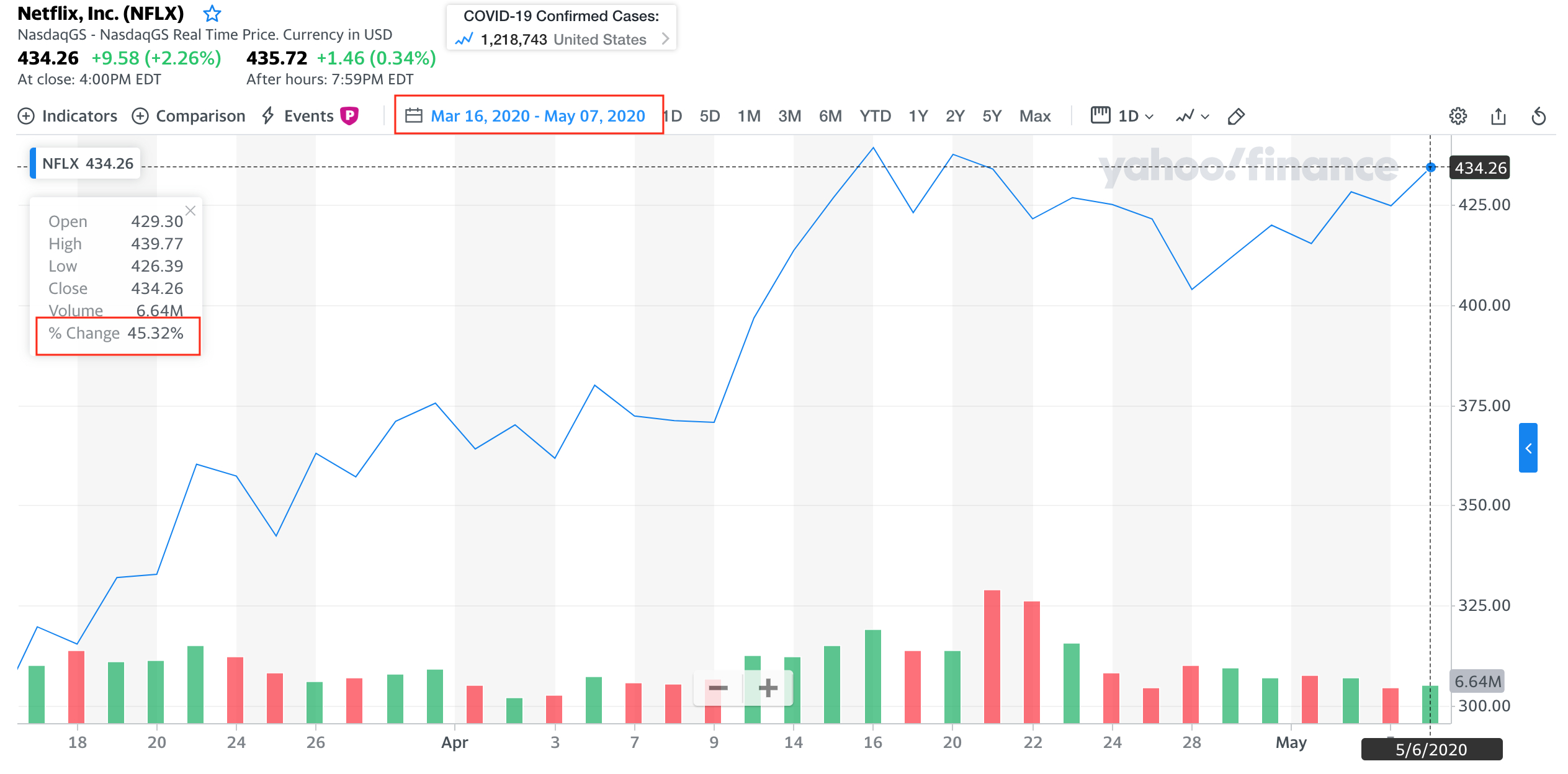Click the blue data point marker on chart

(1430, 167)
